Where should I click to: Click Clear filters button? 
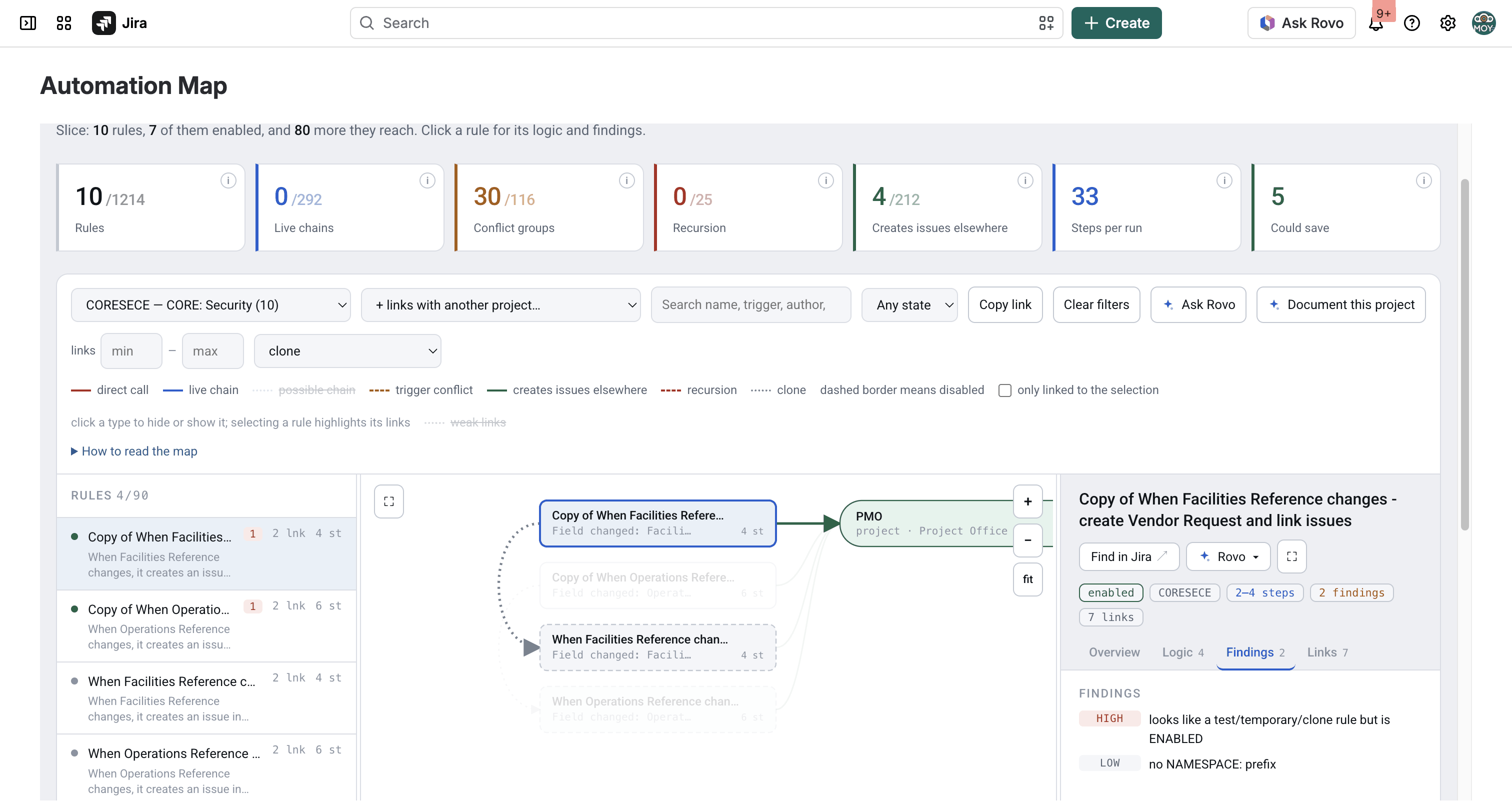1096,304
